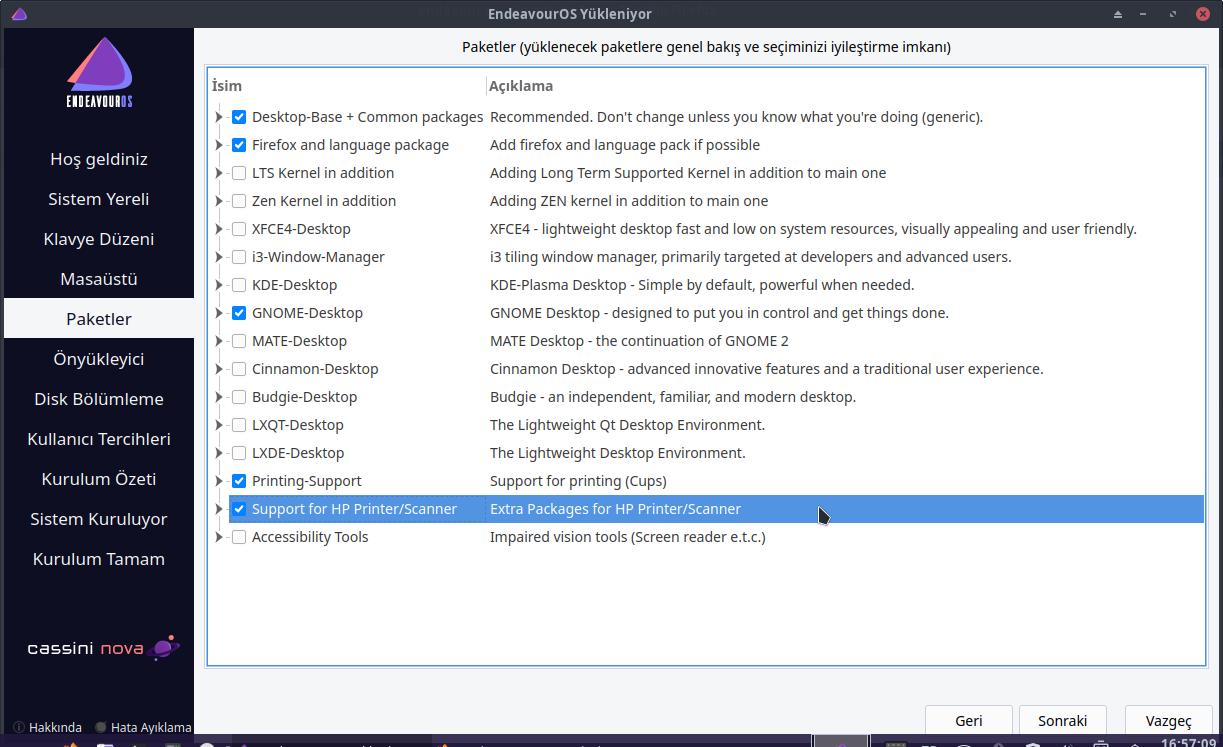
Task: Click 'Support for printing (Cups)' description
Action: [x=578, y=481]
